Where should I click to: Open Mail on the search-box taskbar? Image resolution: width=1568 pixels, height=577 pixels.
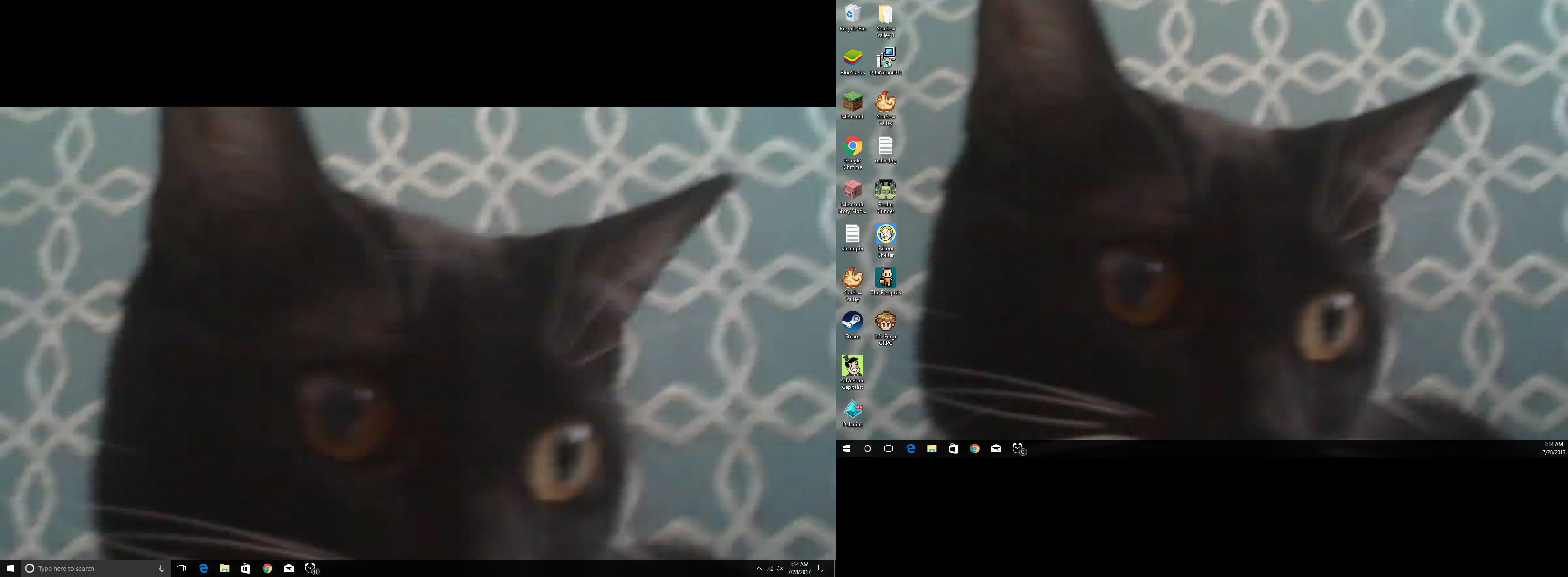coord(288,568)
